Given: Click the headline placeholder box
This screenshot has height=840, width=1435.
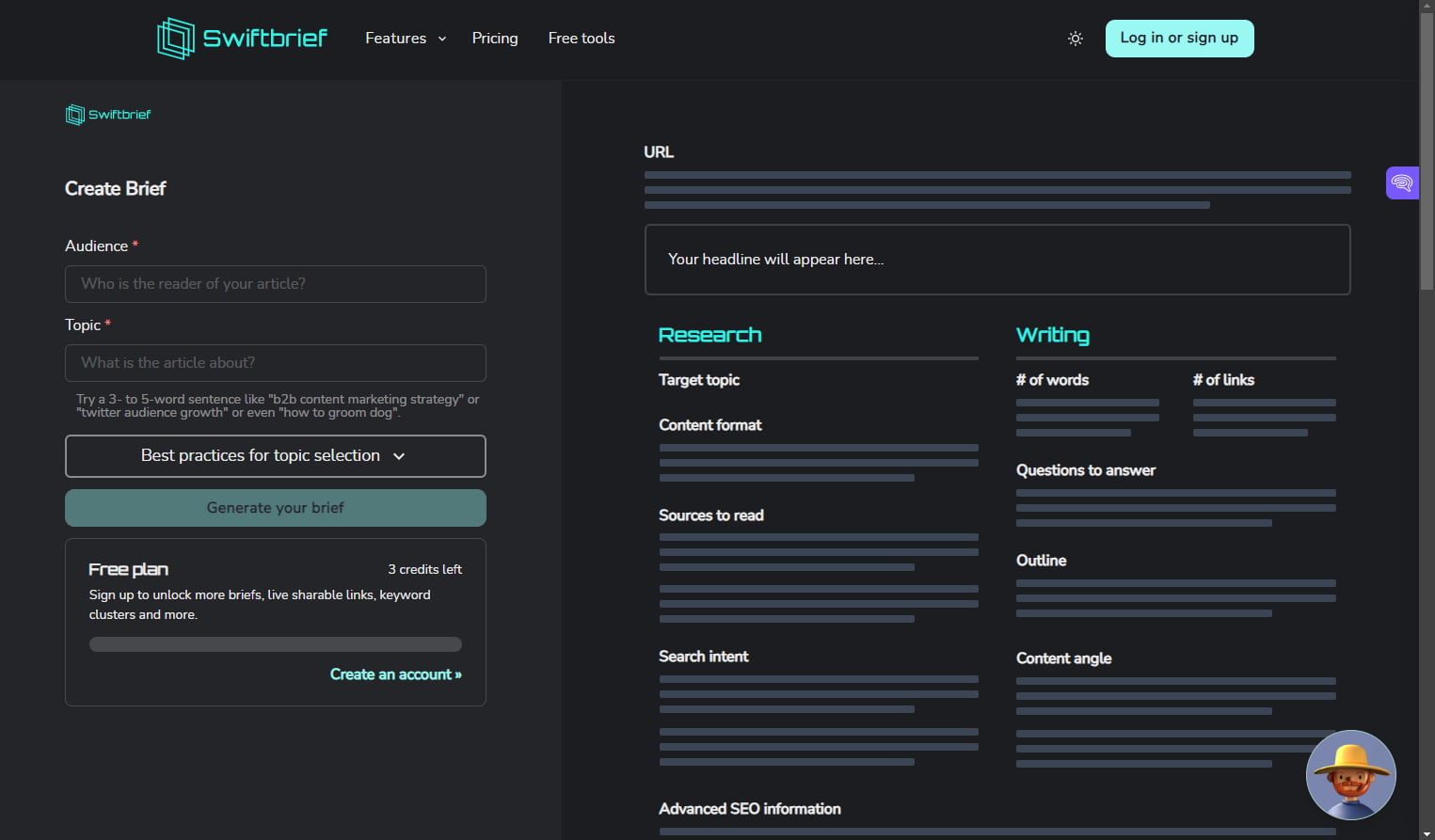Looking at the screenshot, I should 997,259.
